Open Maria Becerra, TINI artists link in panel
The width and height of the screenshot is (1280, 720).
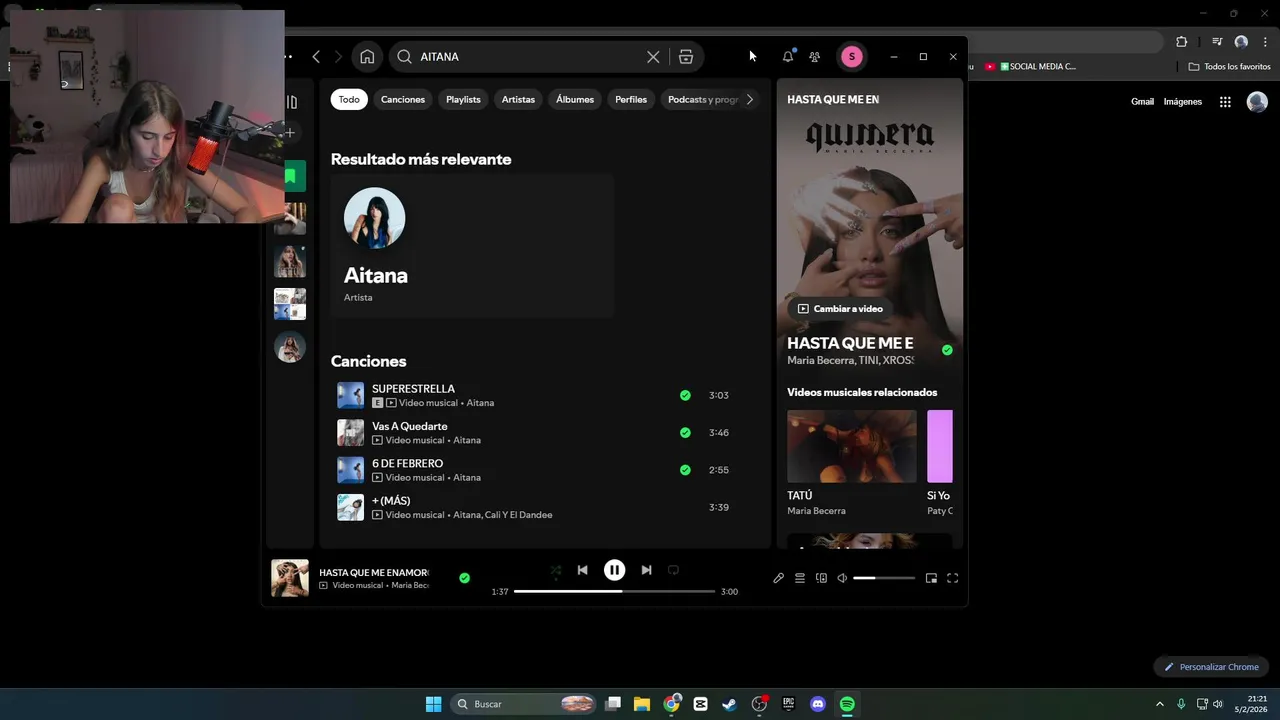click(850, 360)
